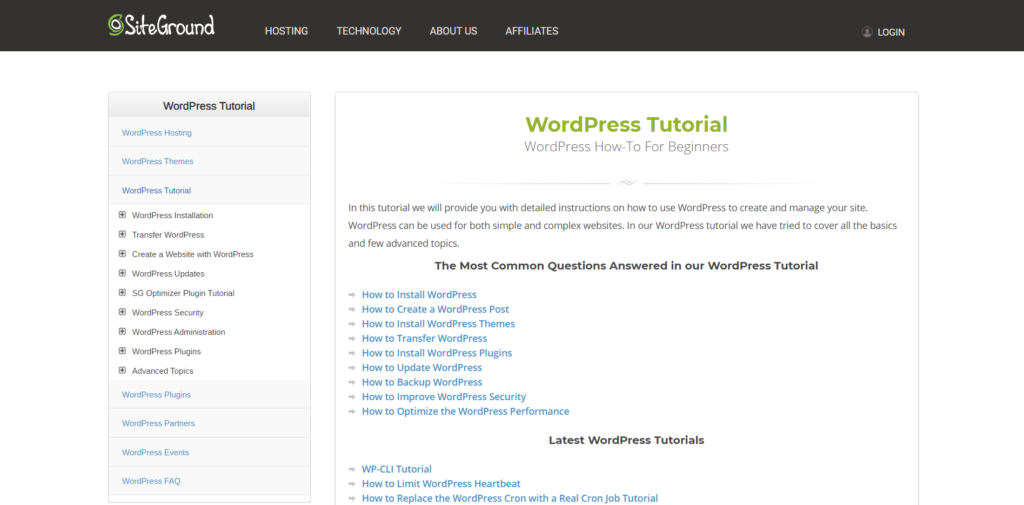The image size is (1024, 505).
Task: Open the ABOUT US menu
Action: click(453, 31)
